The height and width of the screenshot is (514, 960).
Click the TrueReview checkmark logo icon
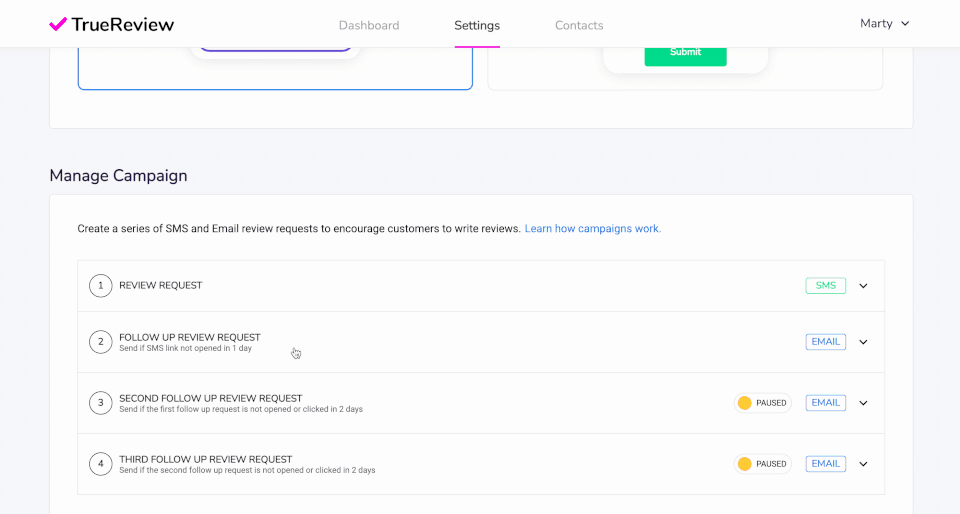point(58,24)
